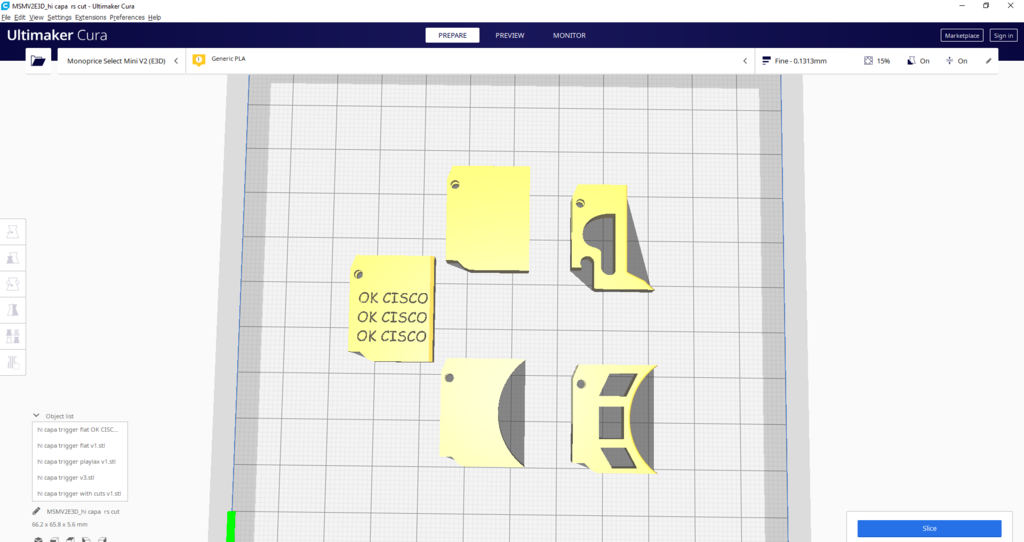Select the Support Blocker tool

click(x=13, y=362)
